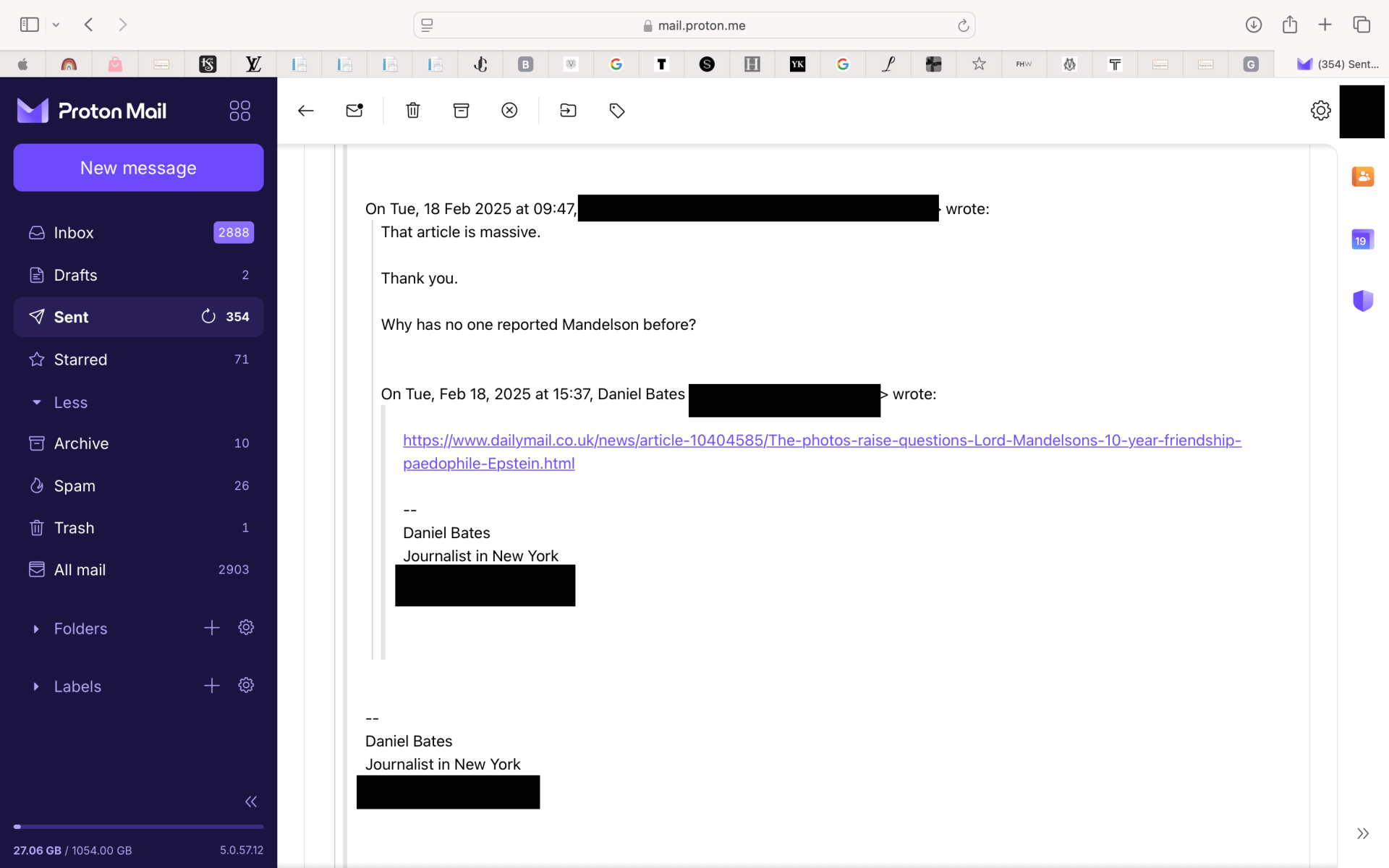Expand the right side panel chevron
Screen dimensions: 1389x868
point(1362,833)
